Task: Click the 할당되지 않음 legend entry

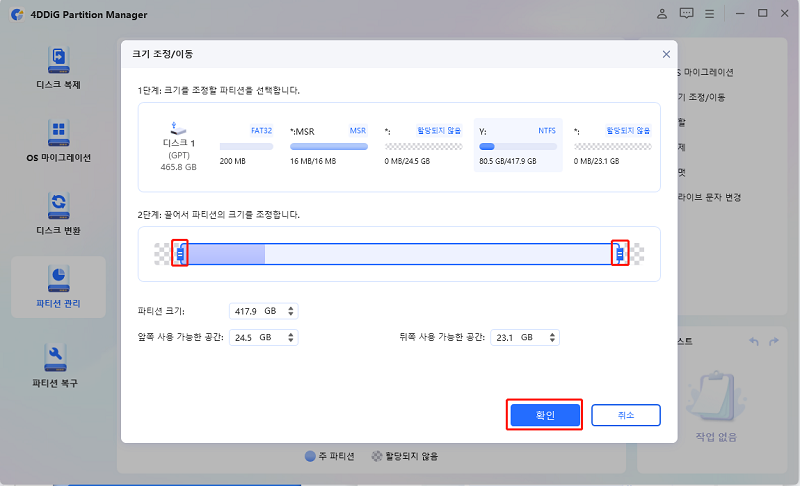Action: coord(405,456)
